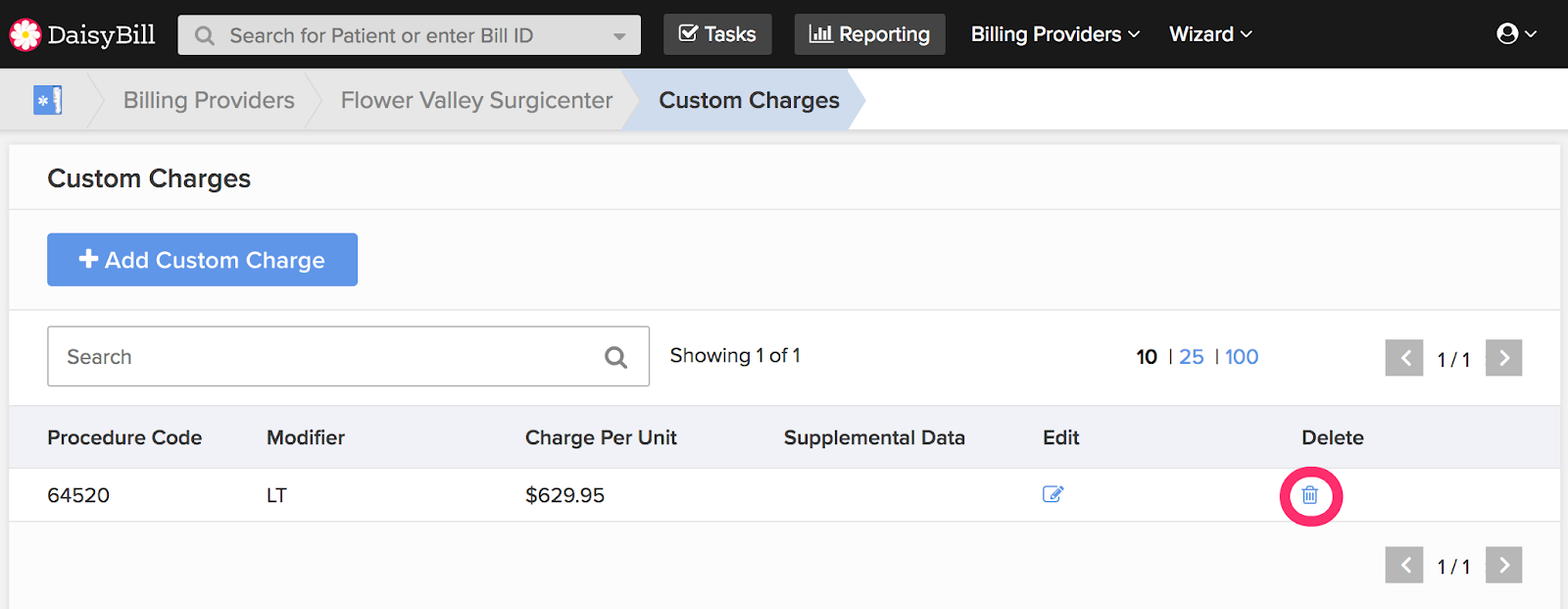Click the trash delete icon for 64520

coord(1309,495)
